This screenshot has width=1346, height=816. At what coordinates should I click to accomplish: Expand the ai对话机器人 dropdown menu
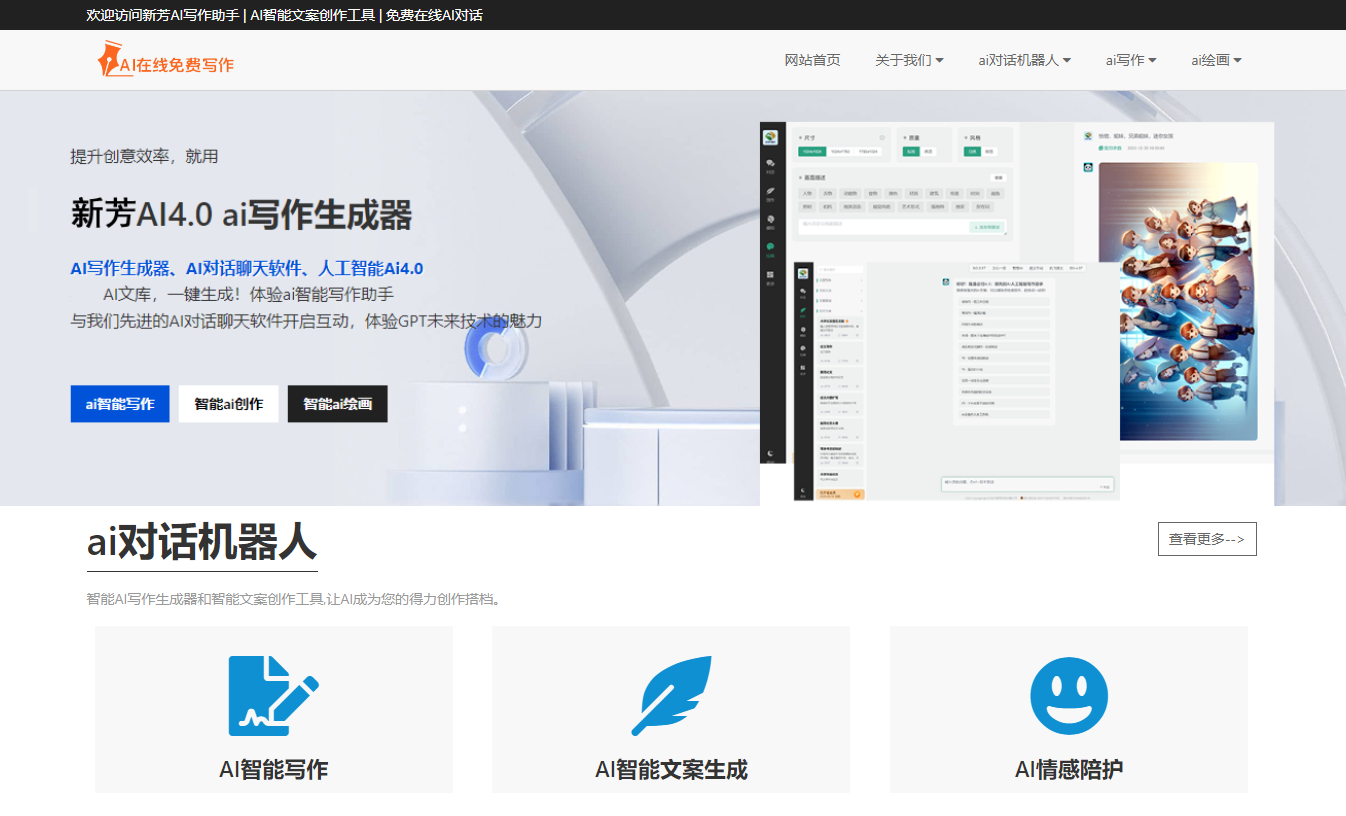click(x=1024, y=60)
